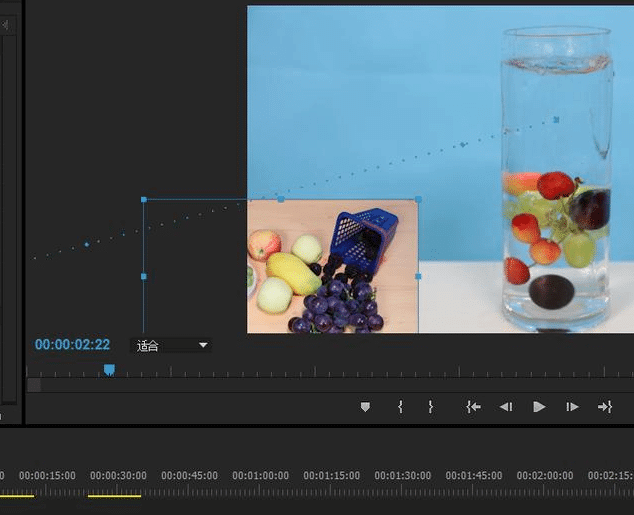Click the 00:01:15:00 mark on the timeline ruler
634x515 pixels.
[332, 475]
